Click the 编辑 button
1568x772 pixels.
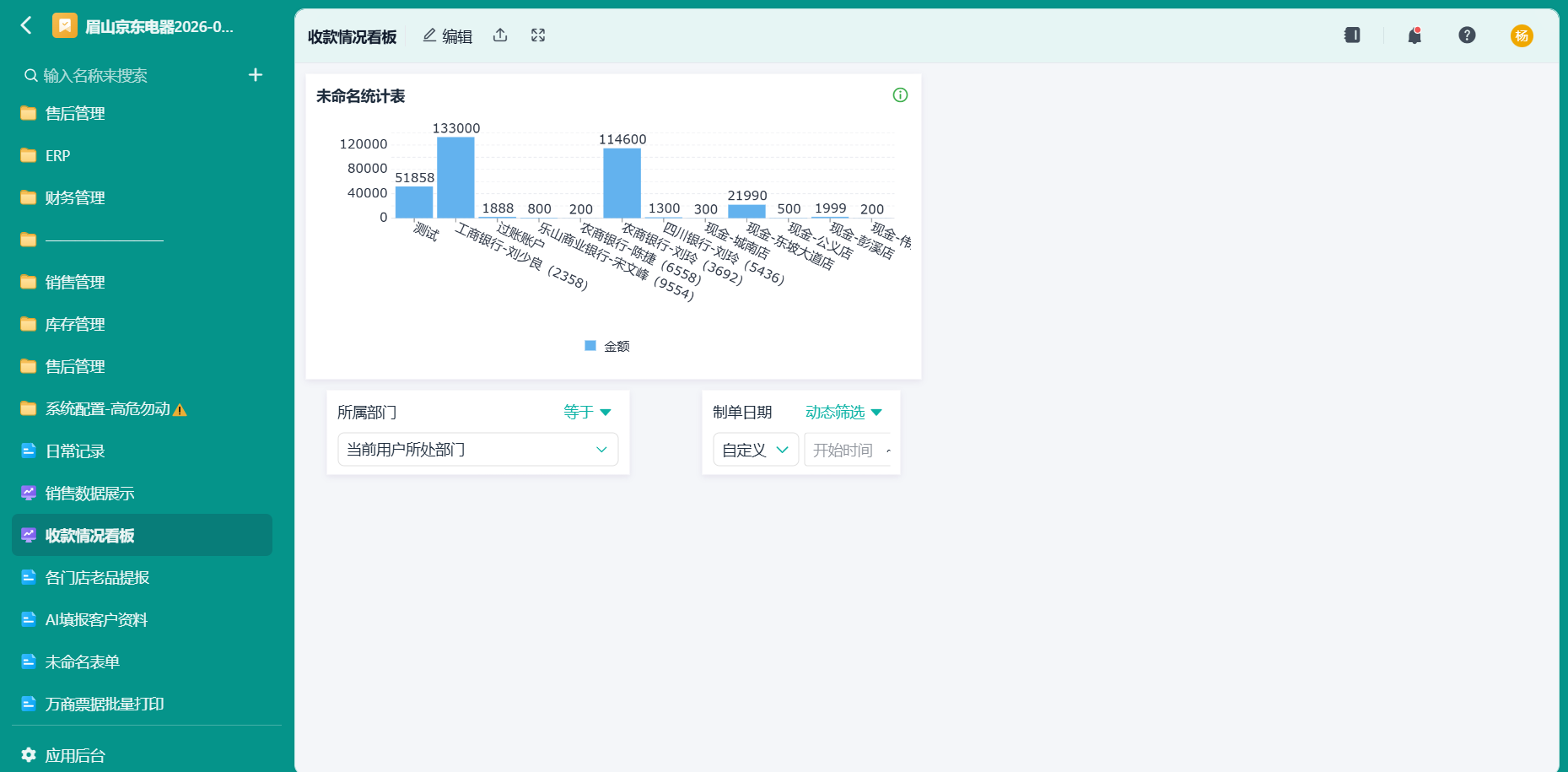click(x=448, y=35)
